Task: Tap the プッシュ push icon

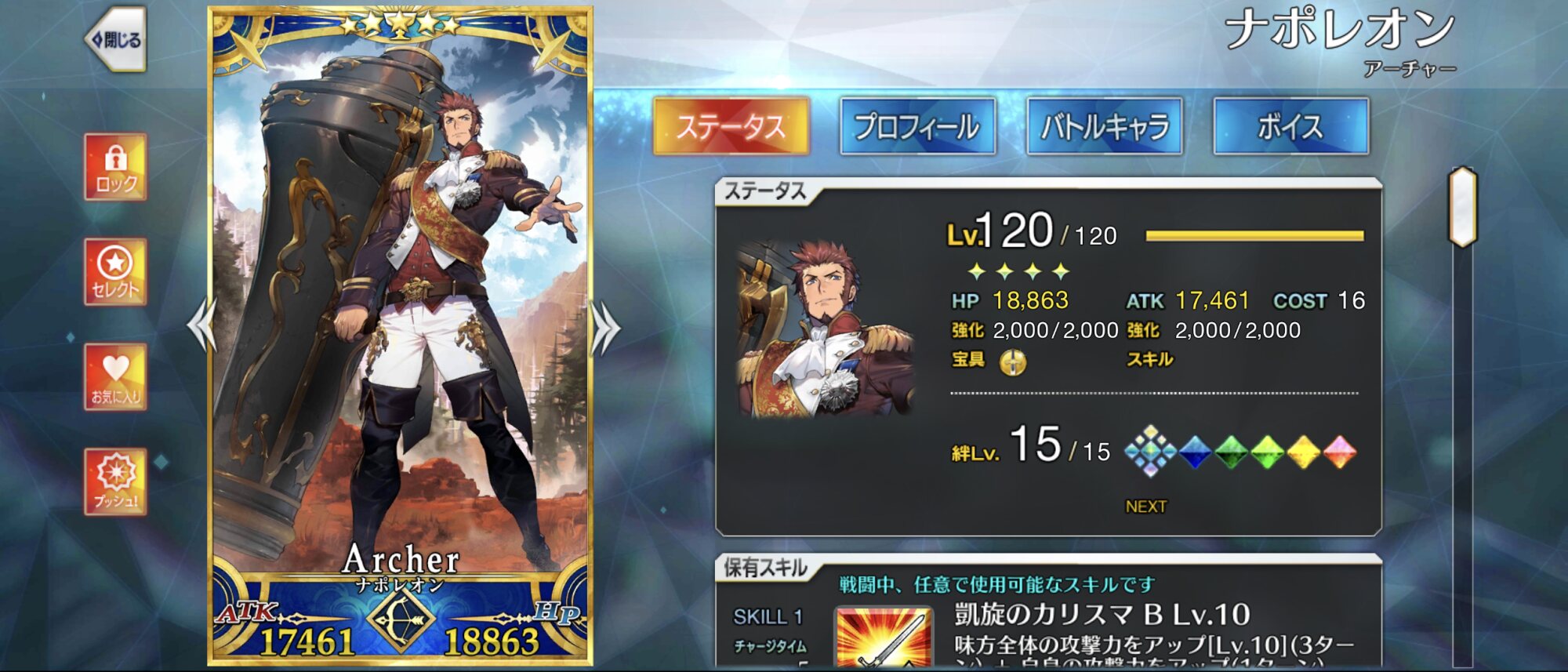Action: point(115,482)
